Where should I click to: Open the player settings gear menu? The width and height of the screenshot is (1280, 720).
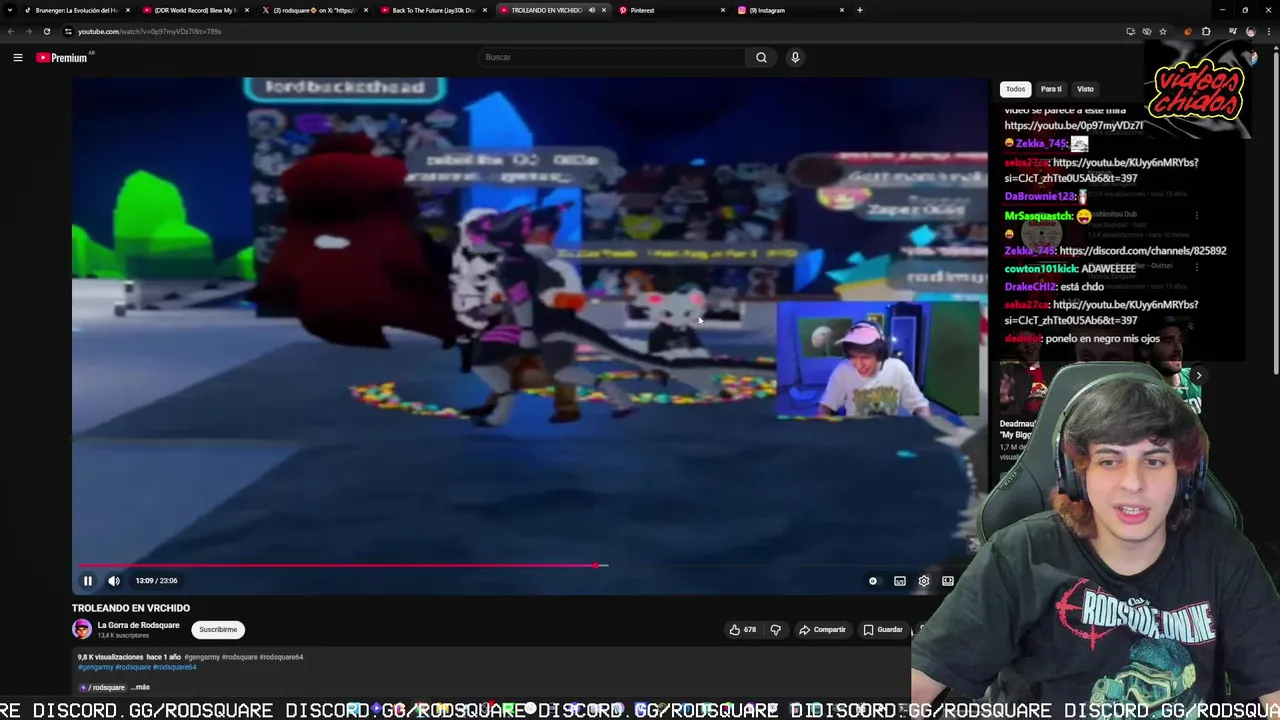pyautogui.click(x=924, y=581)
